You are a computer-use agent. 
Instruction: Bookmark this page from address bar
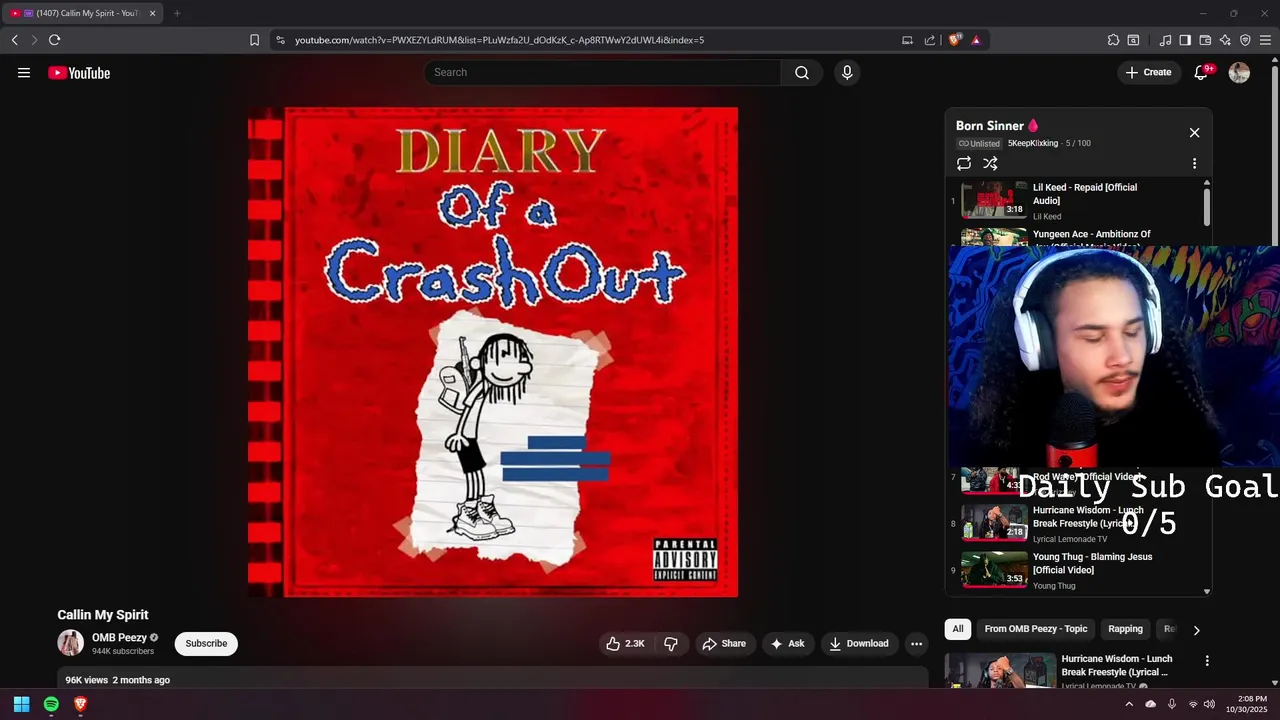tap(254, 40)
